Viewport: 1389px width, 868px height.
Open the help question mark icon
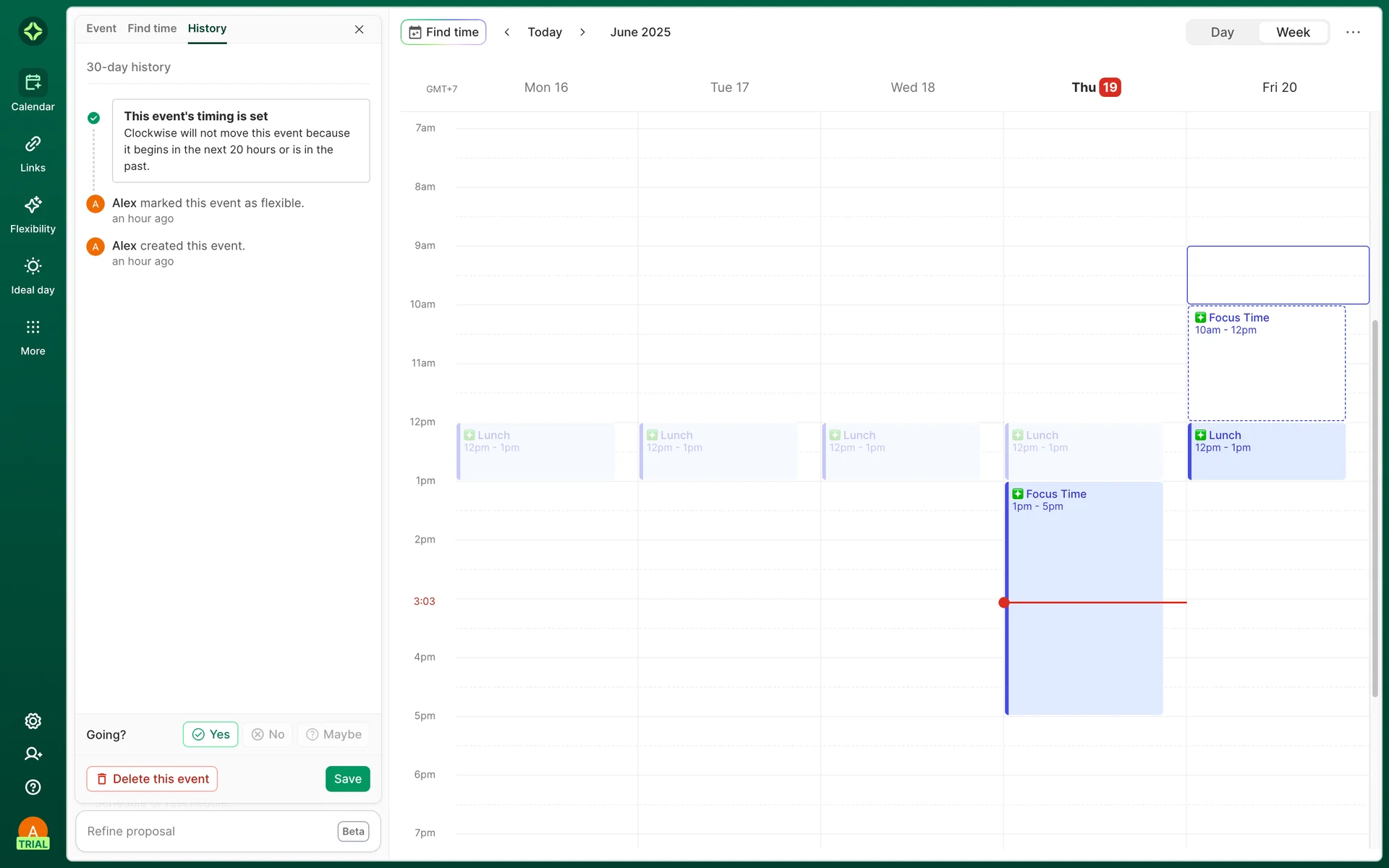(33, 787)
